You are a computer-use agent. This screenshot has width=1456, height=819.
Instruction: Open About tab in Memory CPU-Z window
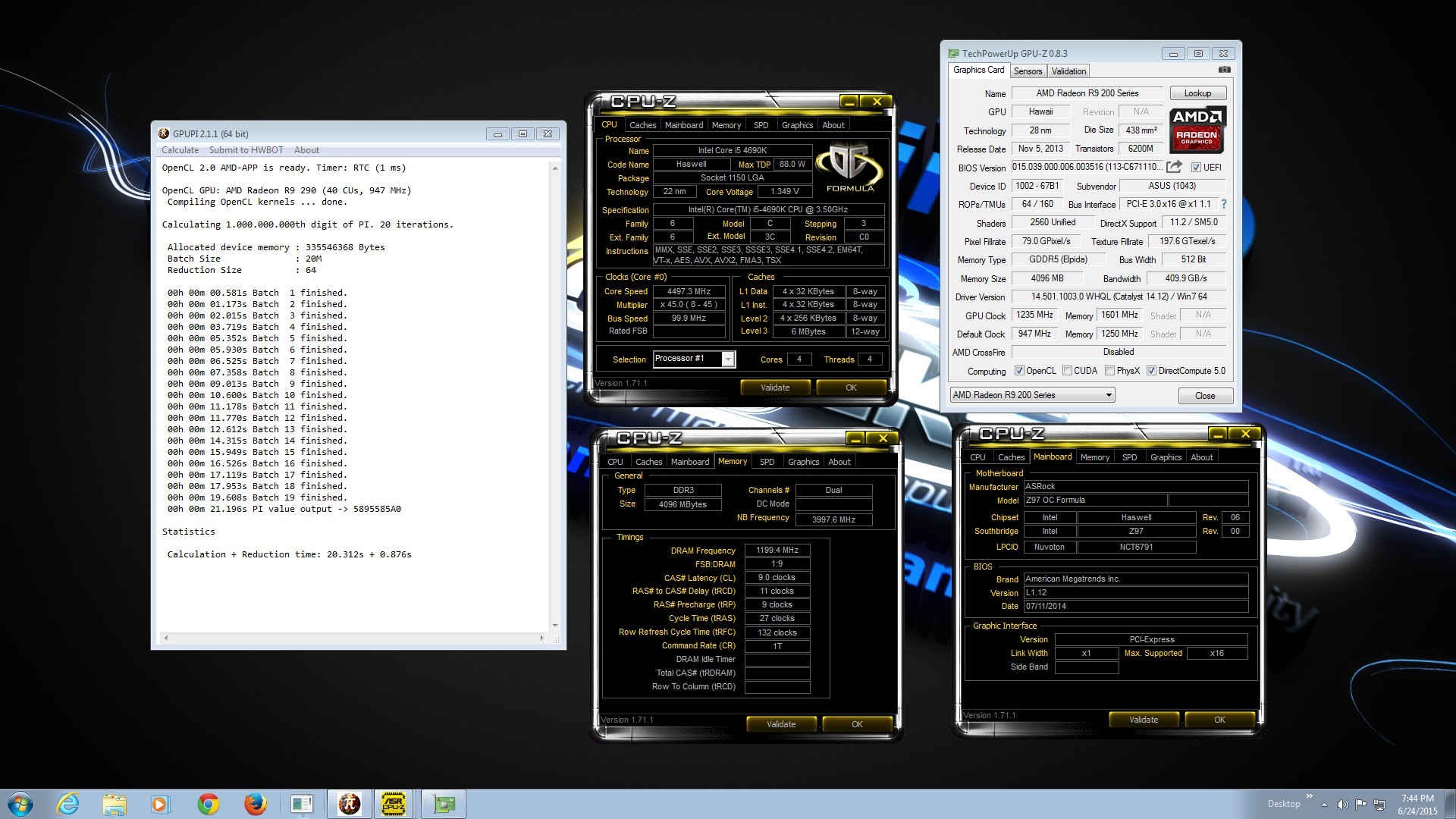(x=839, y=462)
